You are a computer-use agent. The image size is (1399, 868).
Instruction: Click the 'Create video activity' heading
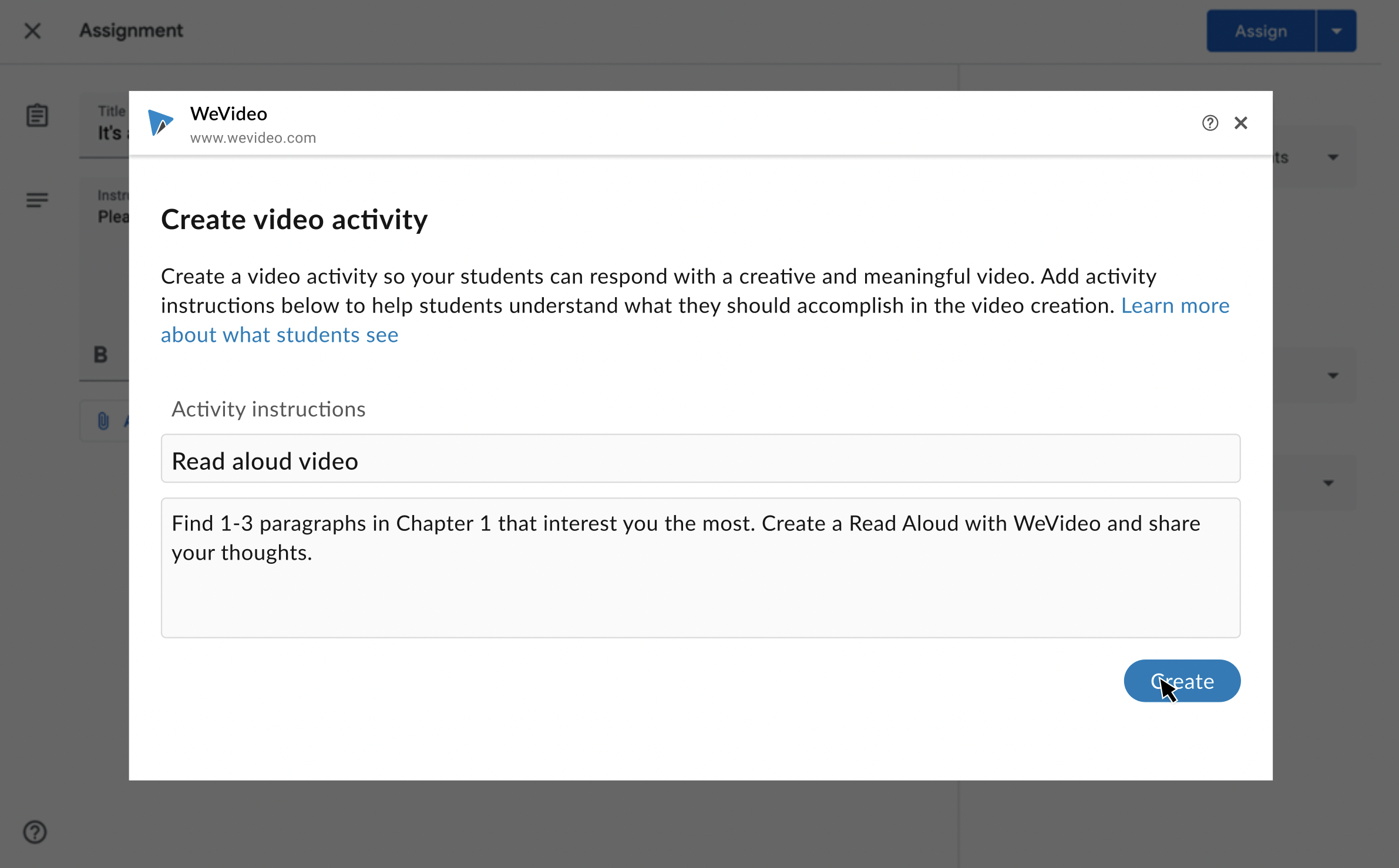(294, 220)
